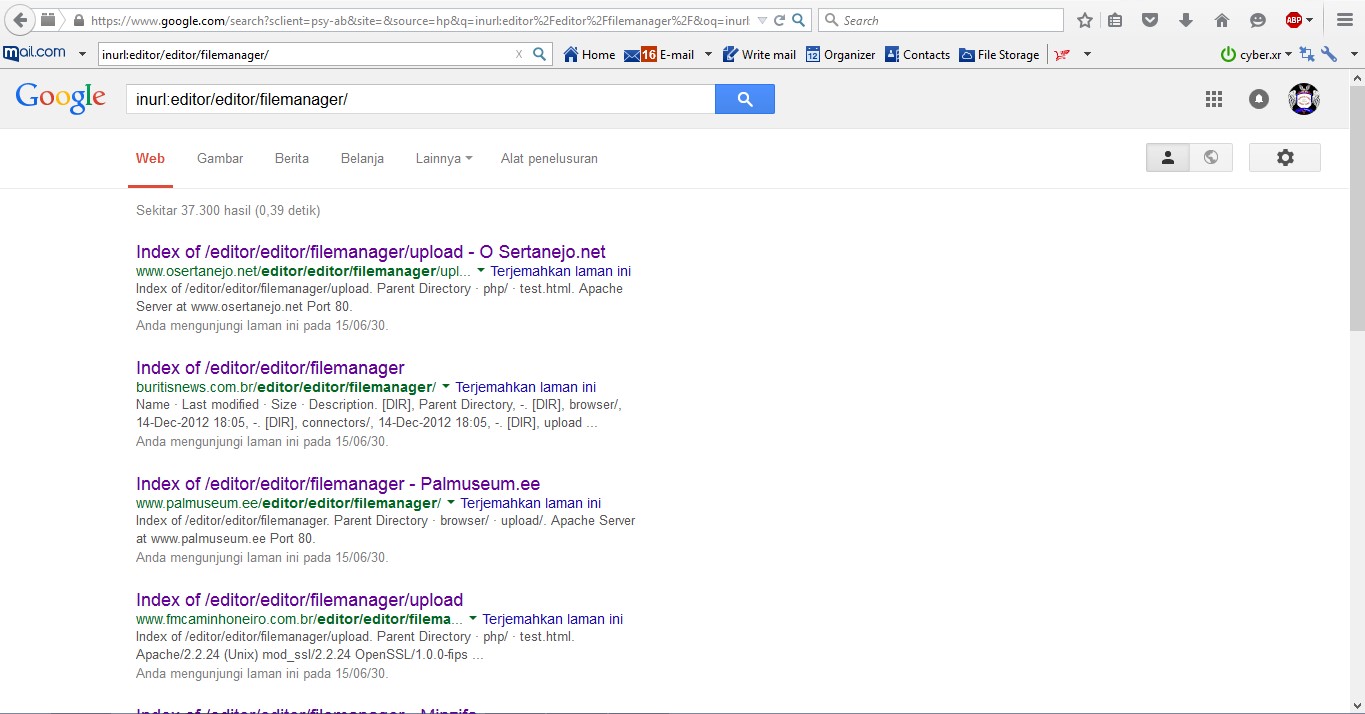Image resolution: width=1365 pixels, height=714 pixels.
Task: Open the cyber.xr account dropdown
Action: coord(1266,55)
